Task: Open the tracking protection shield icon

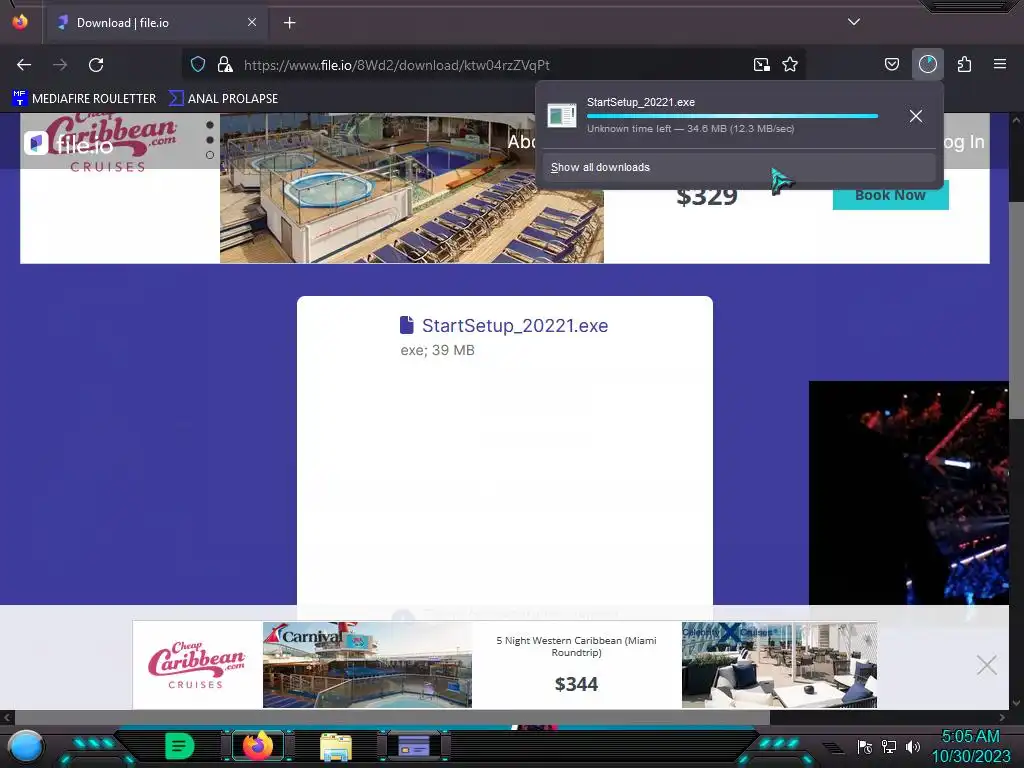Action: coord(198,64)
